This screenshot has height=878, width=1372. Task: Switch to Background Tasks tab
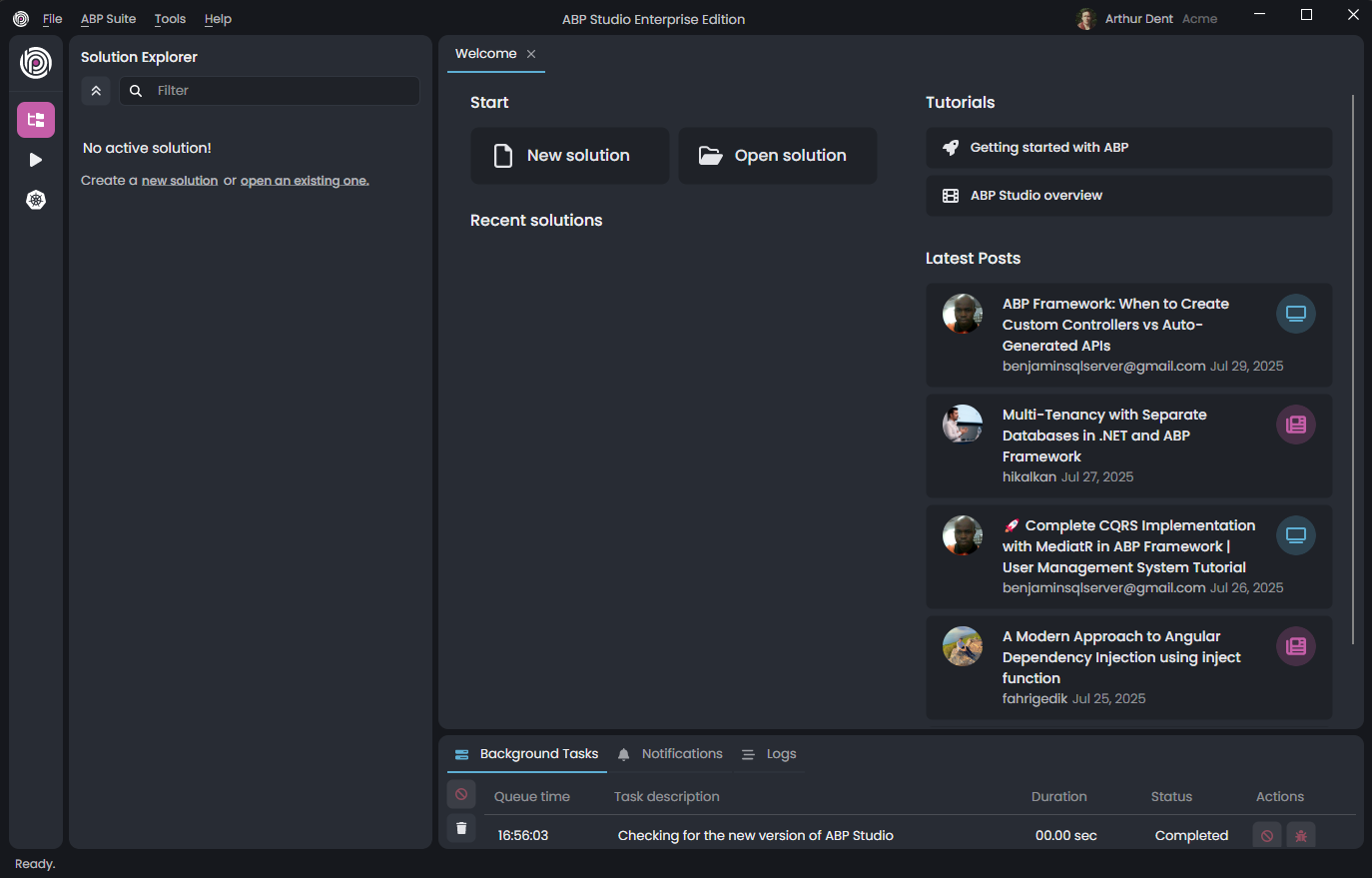click(527, 754)
